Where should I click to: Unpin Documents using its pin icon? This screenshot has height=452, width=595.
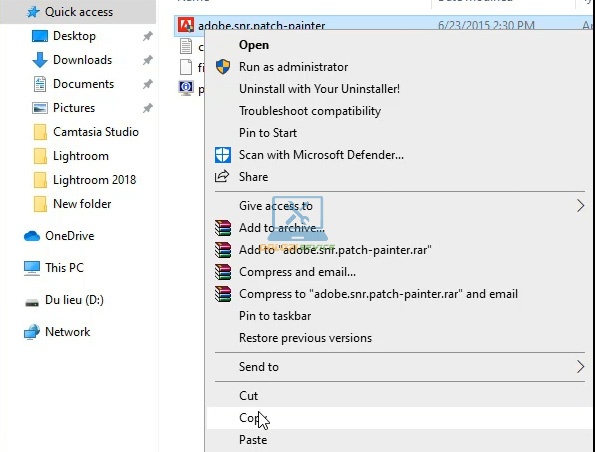coord(147,84)
